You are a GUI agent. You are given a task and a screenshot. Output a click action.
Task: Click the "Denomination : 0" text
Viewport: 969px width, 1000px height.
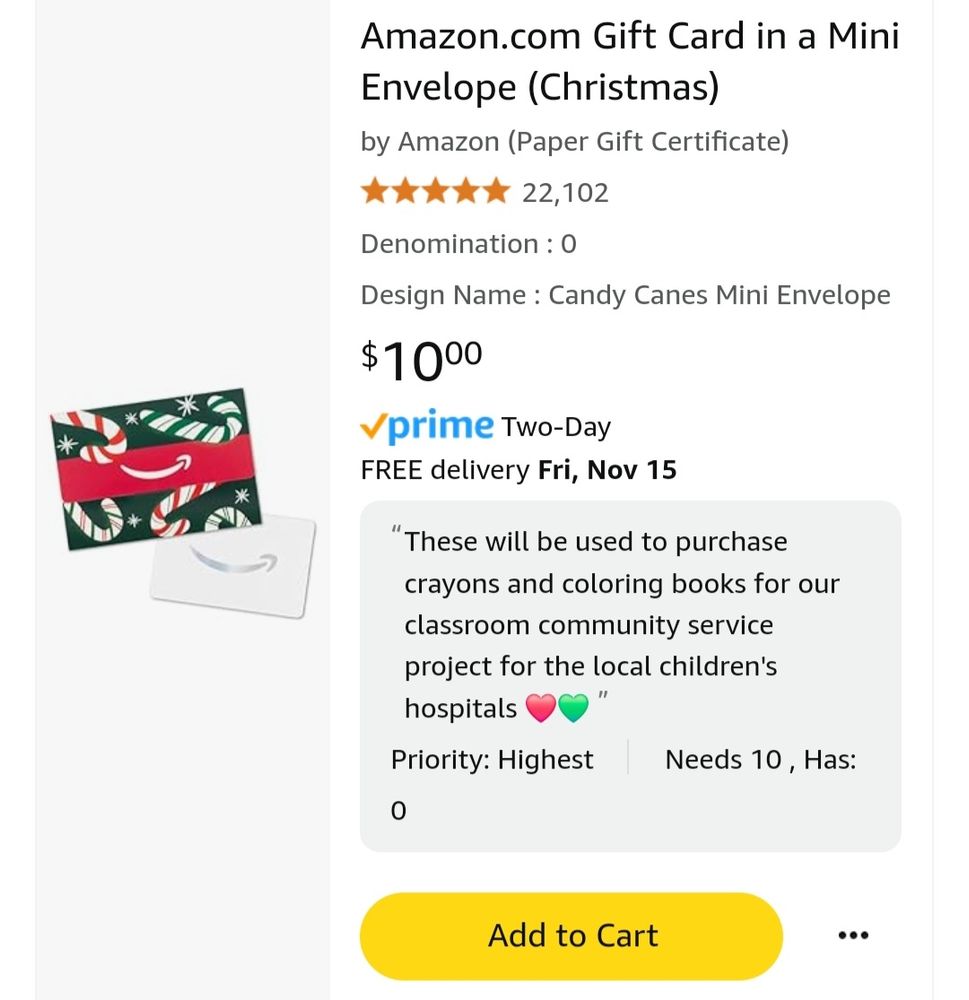(x=468, y=244)
